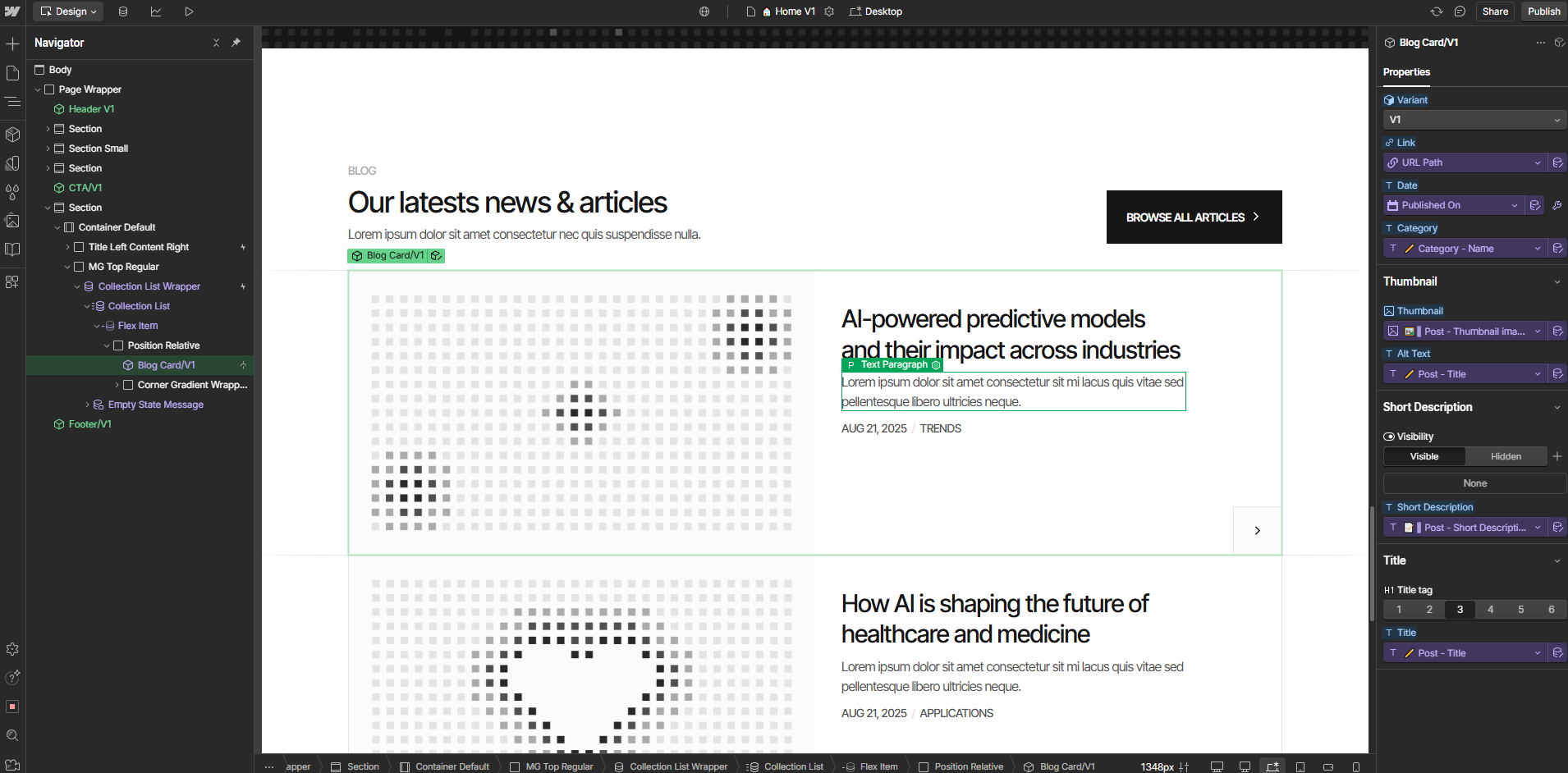The height and width of the screenshot is (773, 1568).
Task: Select heading tag level 4
Action: (x=1490, y=610)
